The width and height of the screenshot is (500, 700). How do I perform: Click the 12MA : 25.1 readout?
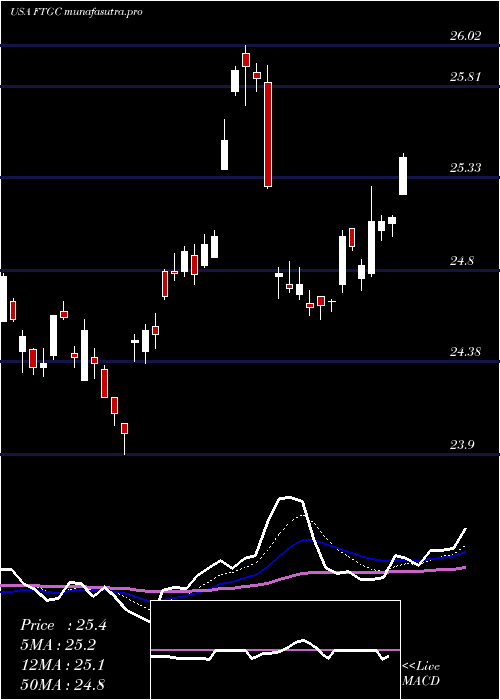point(62,665)
